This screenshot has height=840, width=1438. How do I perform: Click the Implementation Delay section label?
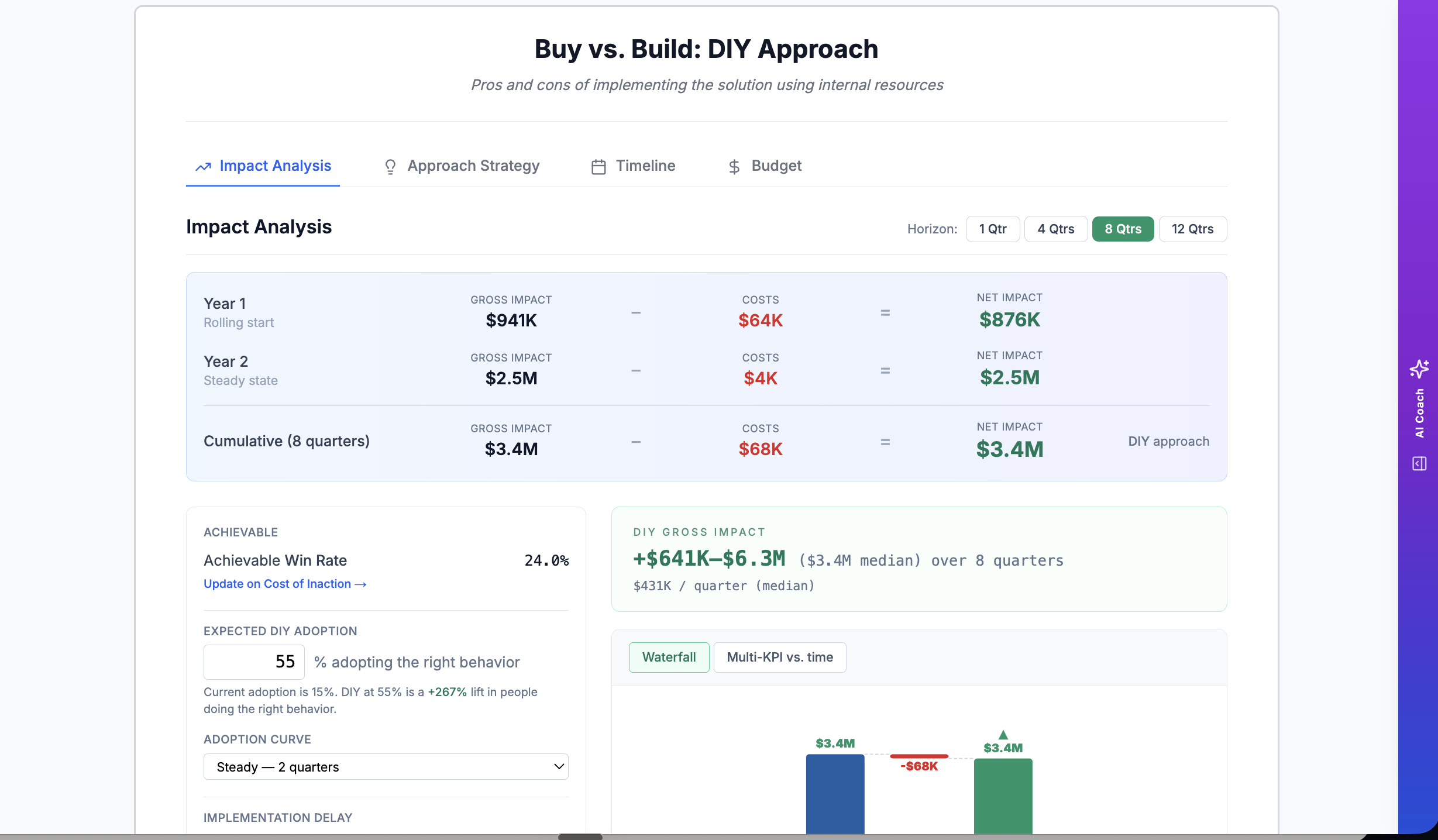278,818
